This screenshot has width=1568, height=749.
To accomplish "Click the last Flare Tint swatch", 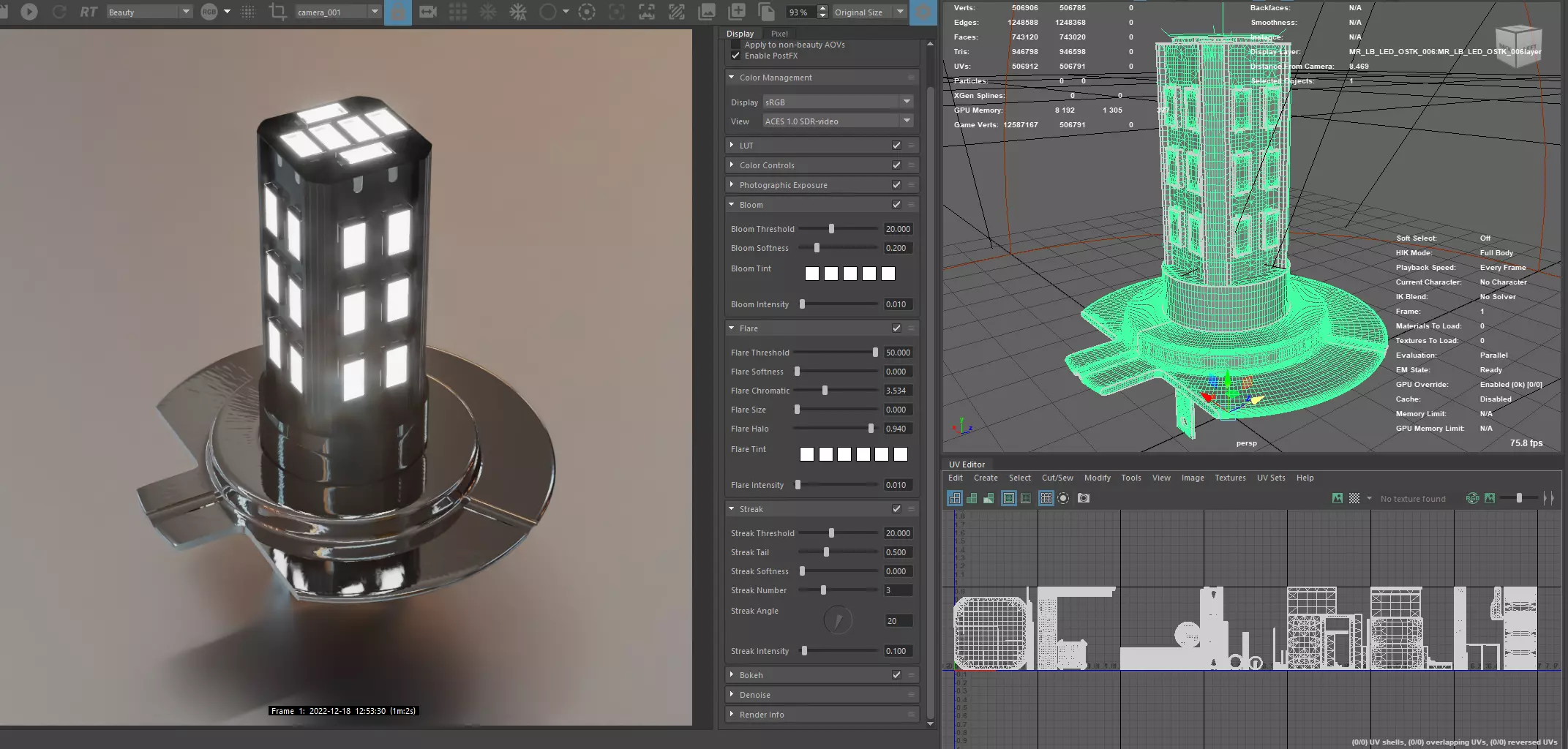I will tap(901, 454).
